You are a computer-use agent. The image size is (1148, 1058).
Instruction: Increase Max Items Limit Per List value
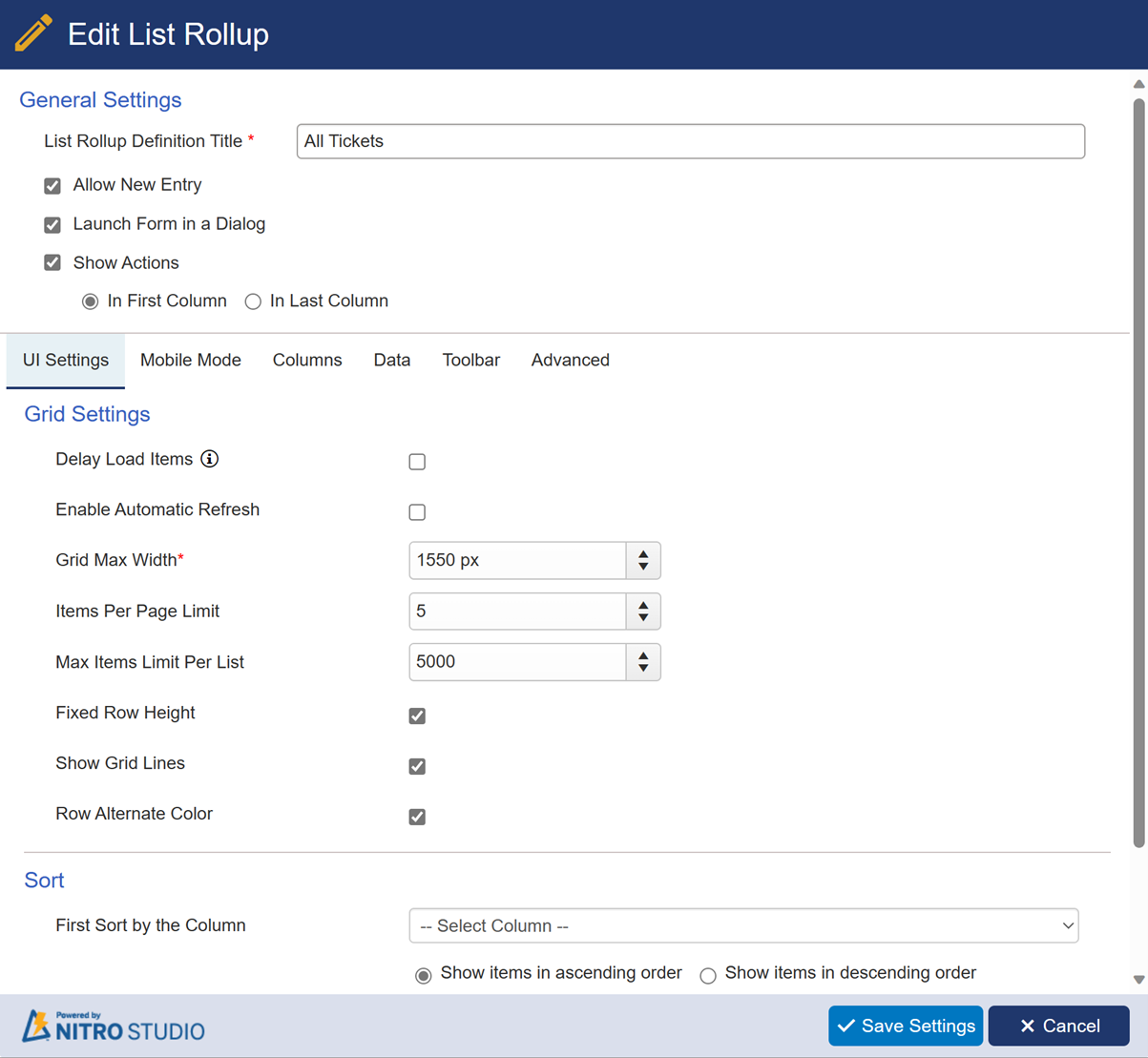pos(643,655)
